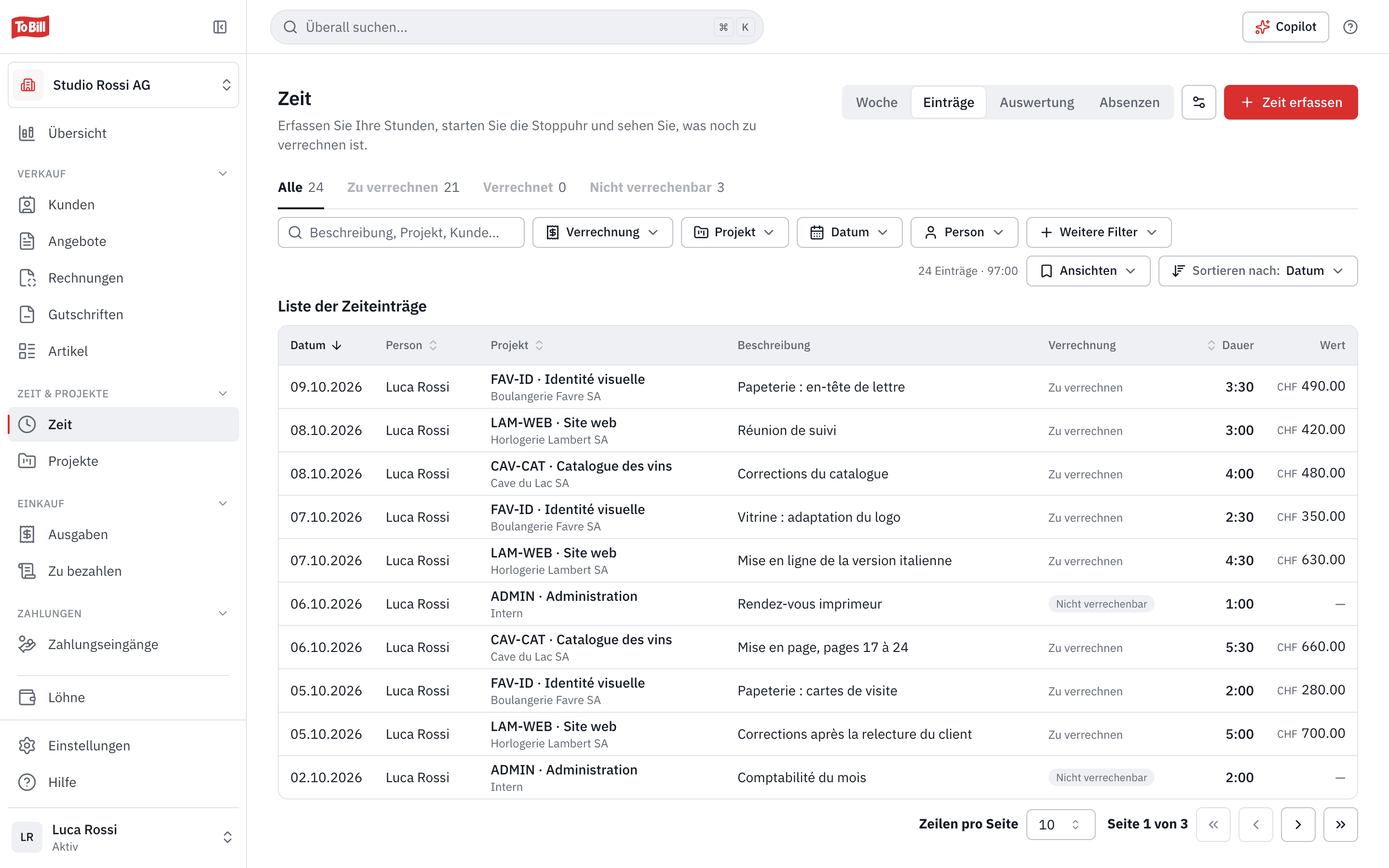
Task: Open the view settings sliders icon button
Action: click(x=1198, y=102)
